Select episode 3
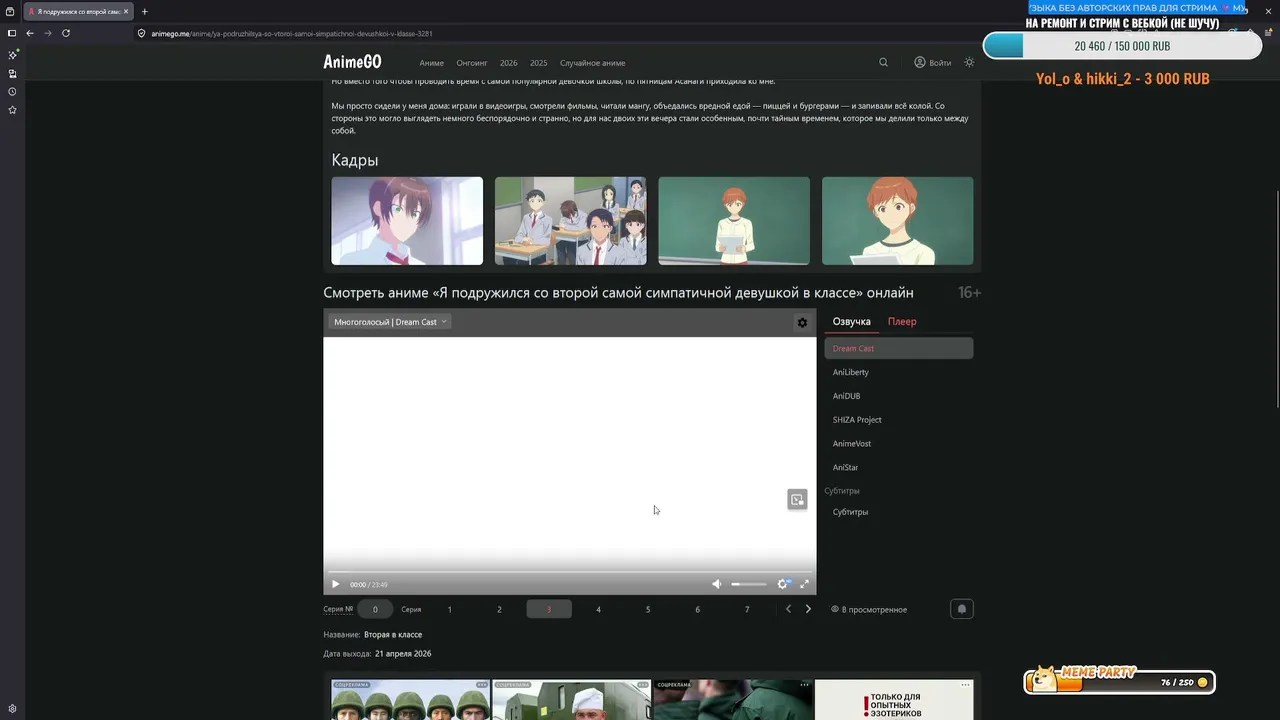 pyautogui.click(x=549, y=609)
